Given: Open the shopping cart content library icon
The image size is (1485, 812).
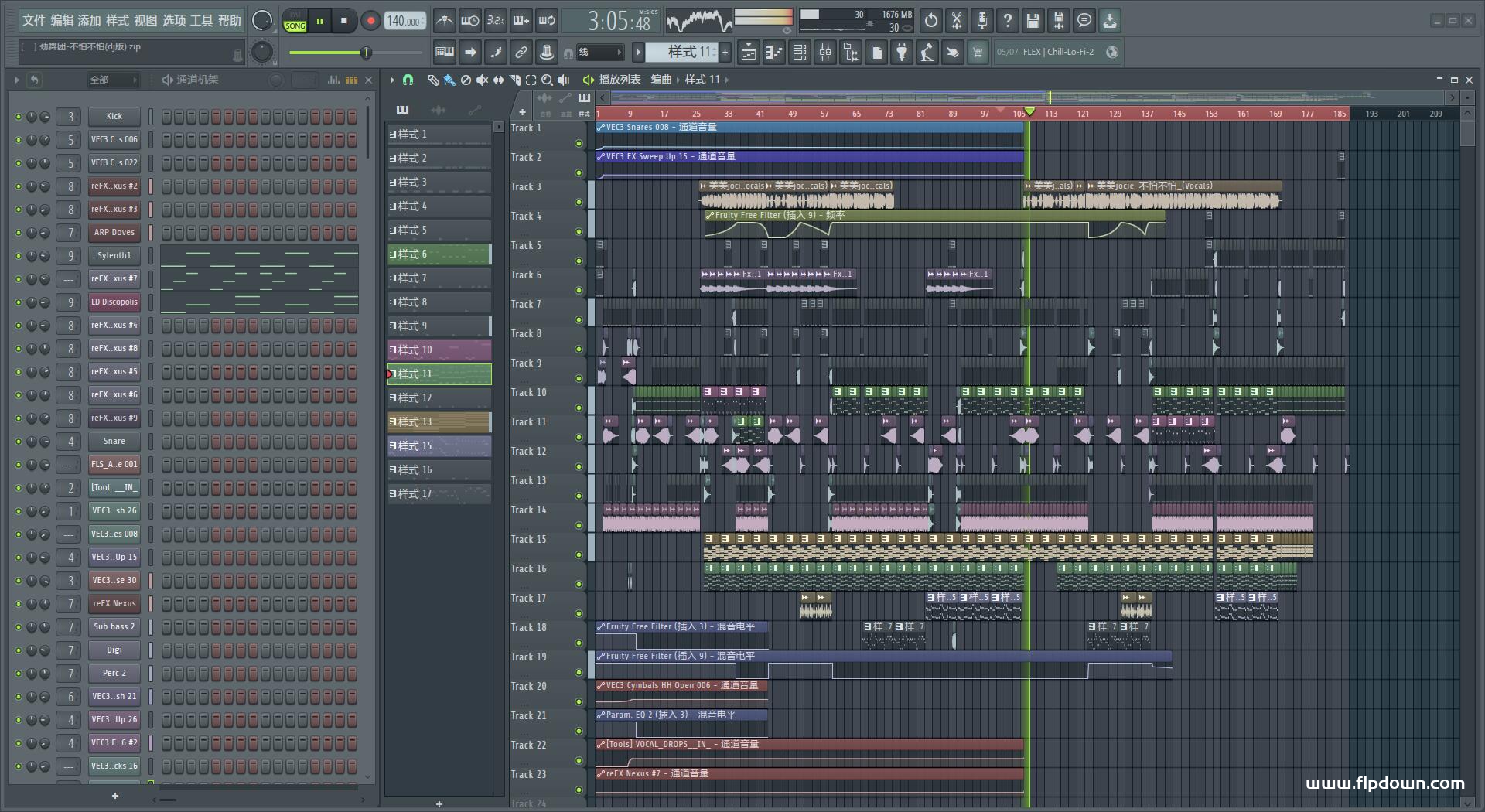Looking at the screenshot, I should (x=978, y=53).
